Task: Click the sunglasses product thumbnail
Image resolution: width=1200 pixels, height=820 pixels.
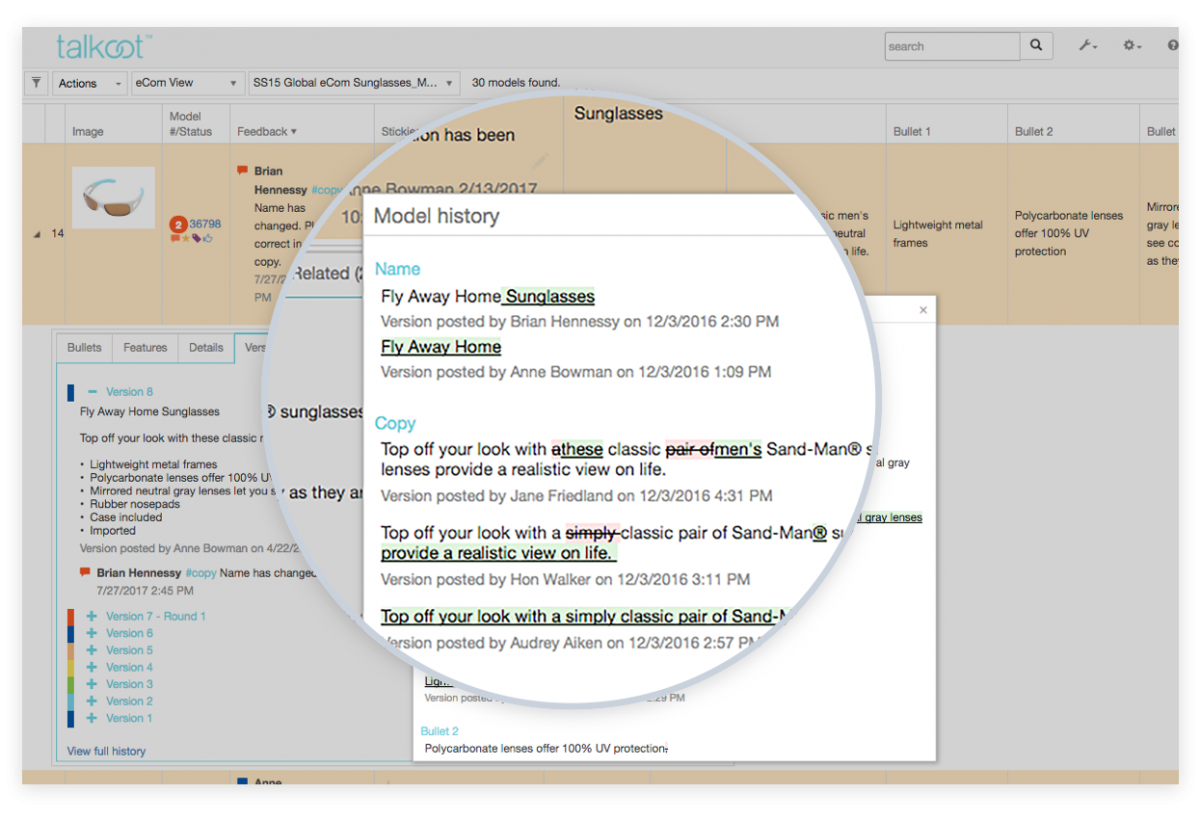Action: click(x=113, y=197)
